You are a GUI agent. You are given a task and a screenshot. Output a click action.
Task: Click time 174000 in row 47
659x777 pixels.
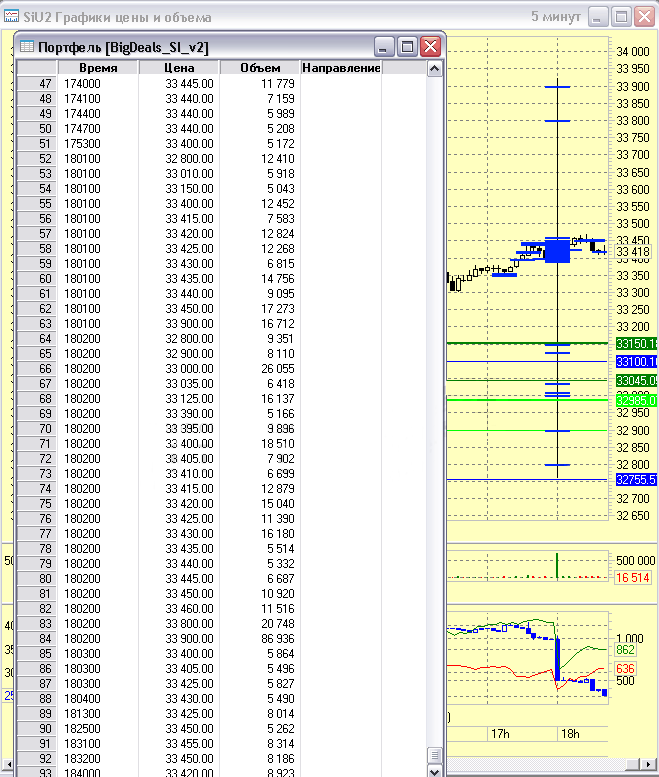coord(82,83)
